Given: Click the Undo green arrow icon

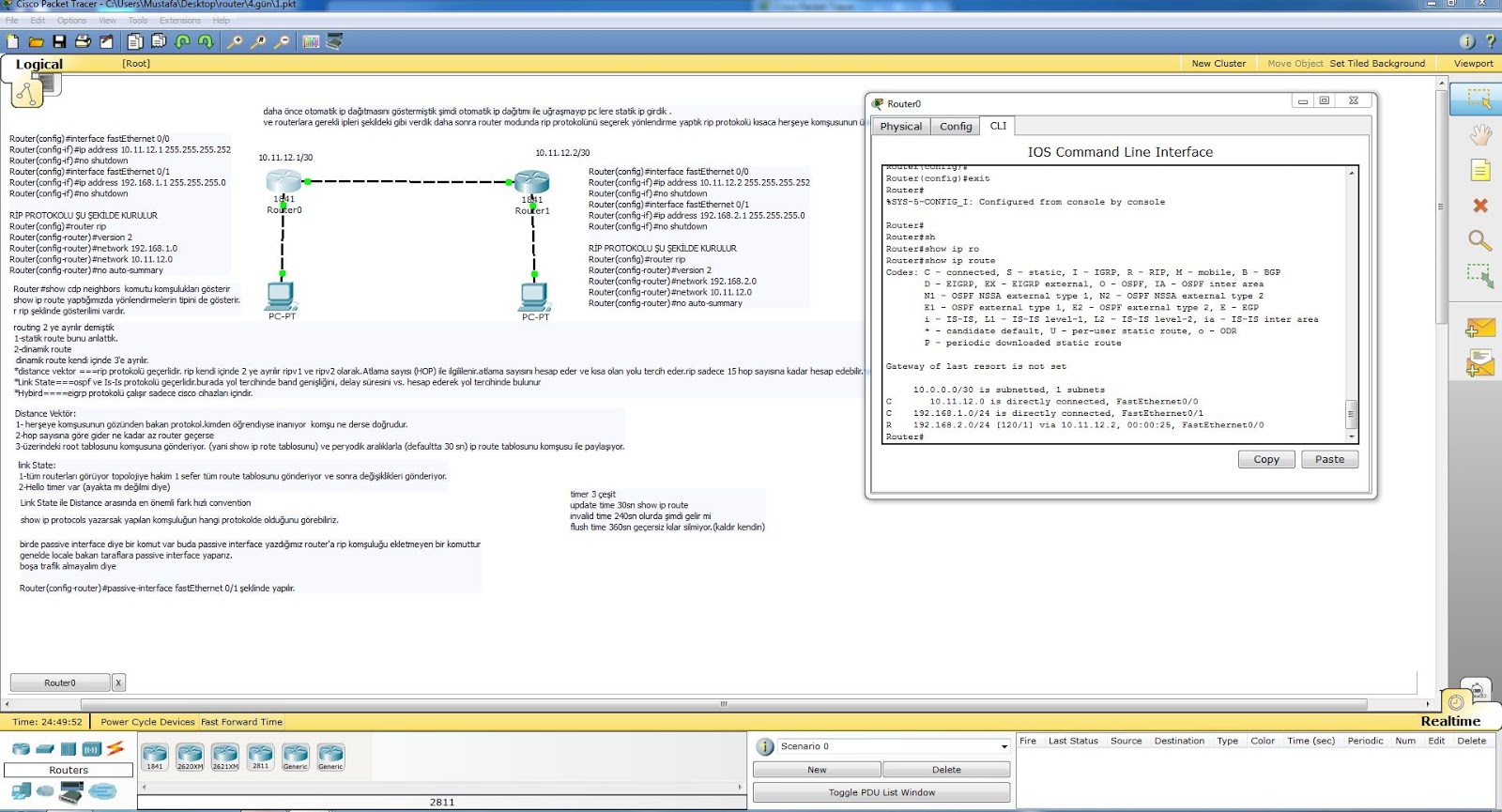Looking at the screenshot, I should tap(182, 41).
